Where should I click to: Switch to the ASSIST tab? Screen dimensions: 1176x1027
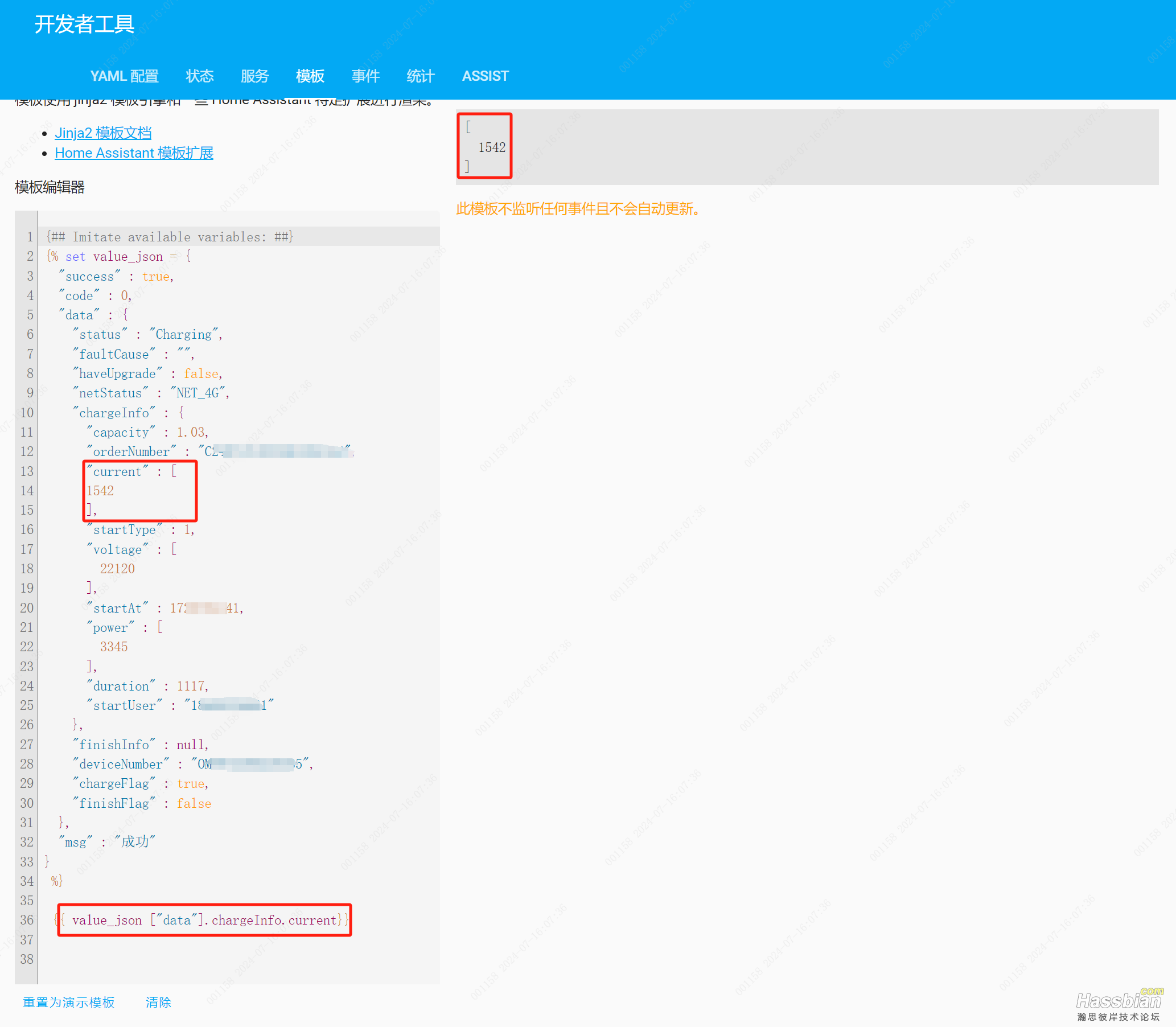tap(485, 76)
